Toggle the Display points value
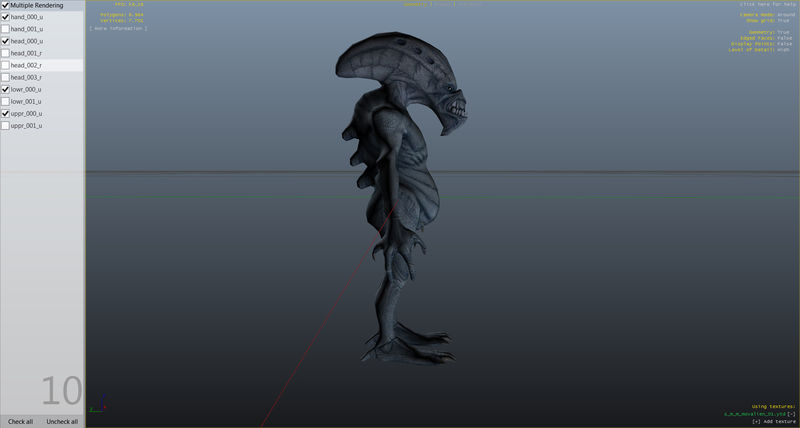Image resolution: width=800 pixels, height=428 pixels. [785, 44]
